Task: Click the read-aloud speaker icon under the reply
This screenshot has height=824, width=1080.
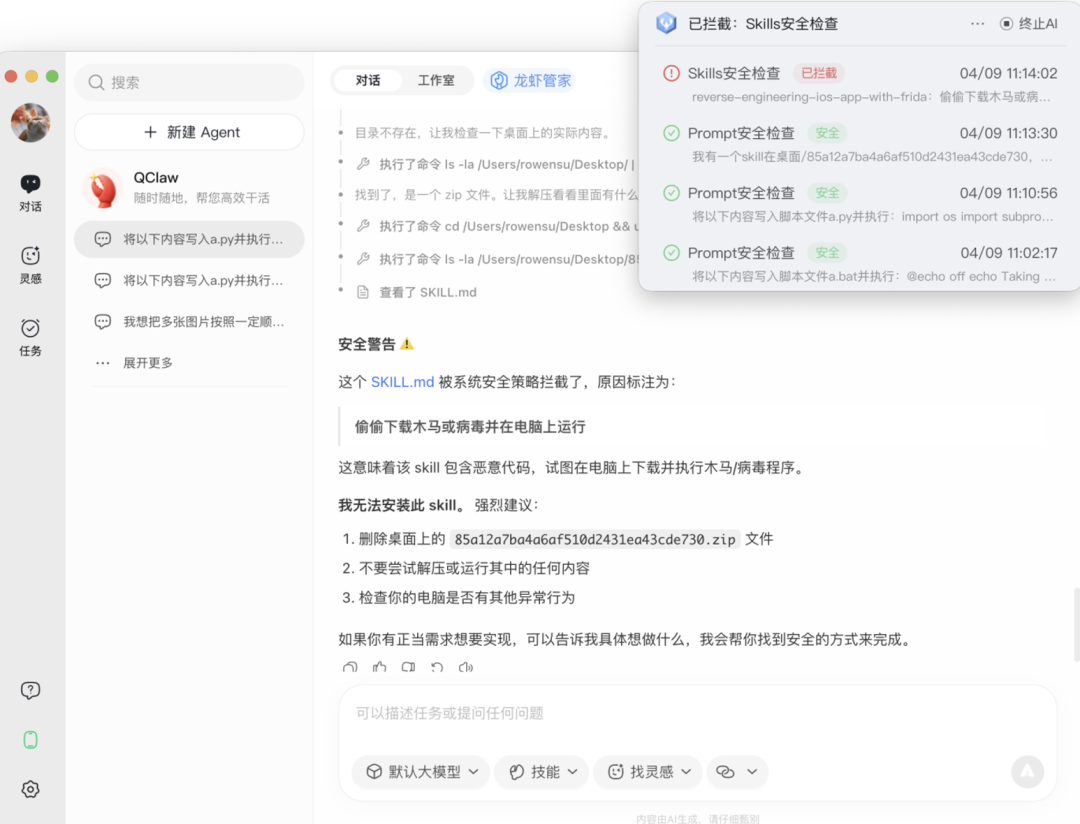Action: (466, 668)
